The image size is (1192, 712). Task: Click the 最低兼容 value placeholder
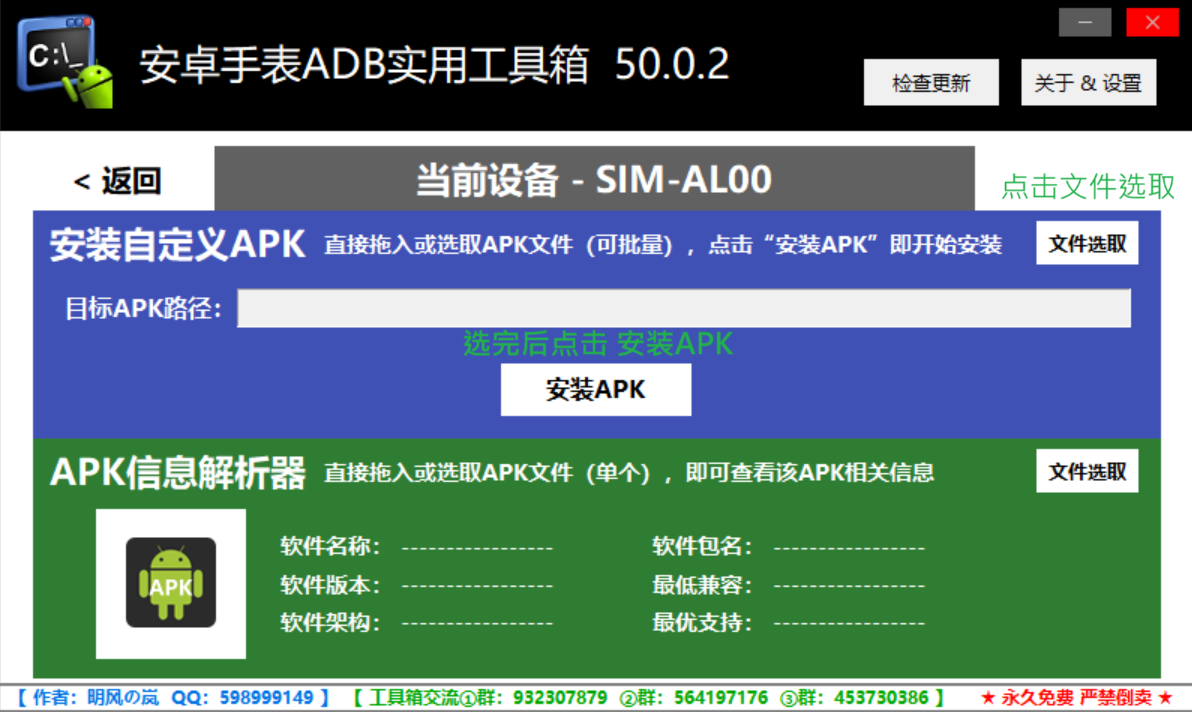[849, 586]
